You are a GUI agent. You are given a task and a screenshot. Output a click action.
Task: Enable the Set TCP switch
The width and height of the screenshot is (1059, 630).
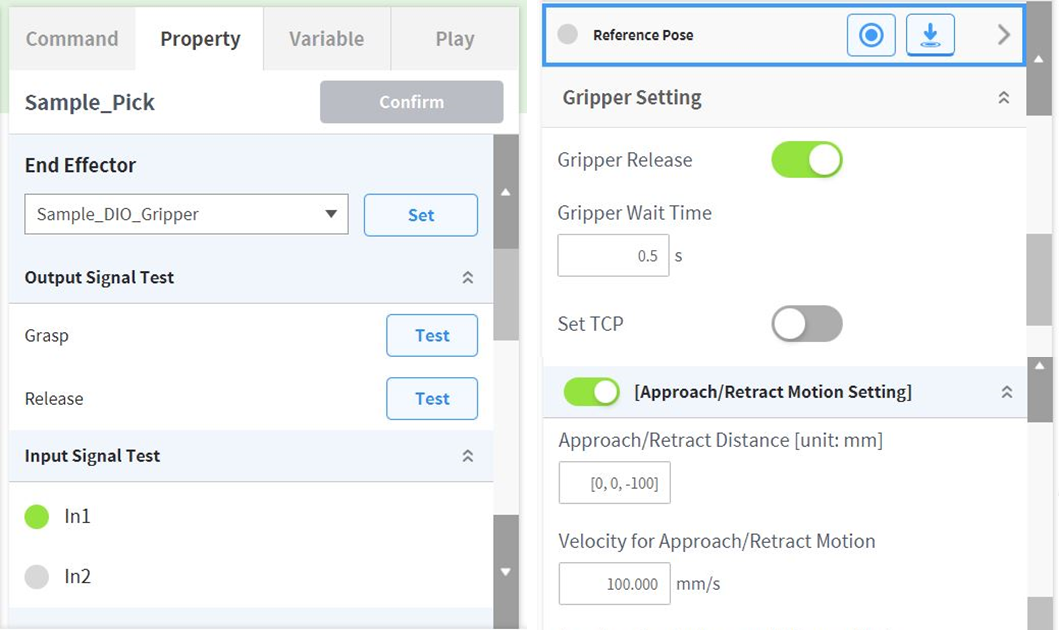click(807, 324)
